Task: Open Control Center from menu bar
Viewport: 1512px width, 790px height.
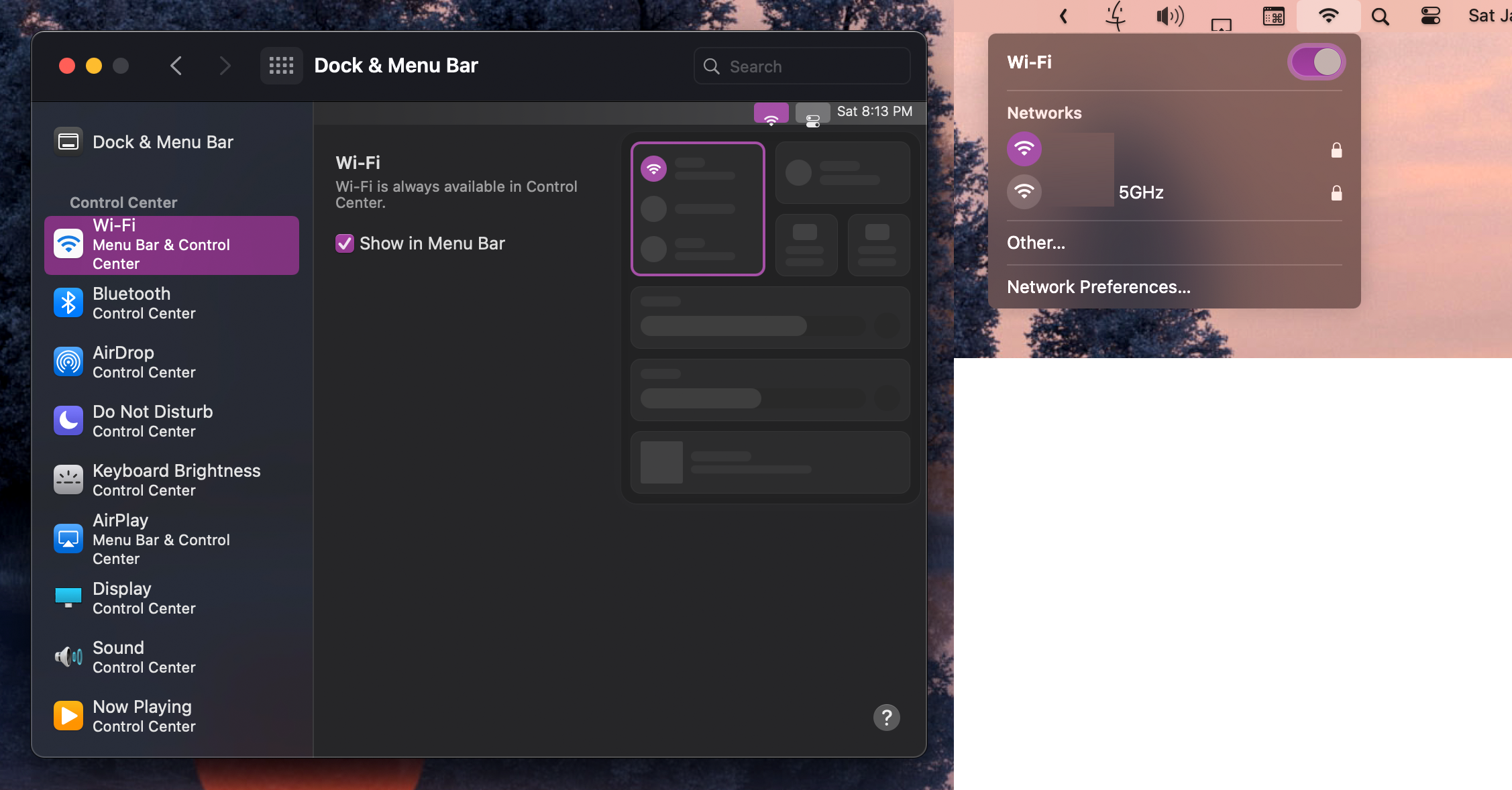Action: [x=1430, y=16]
